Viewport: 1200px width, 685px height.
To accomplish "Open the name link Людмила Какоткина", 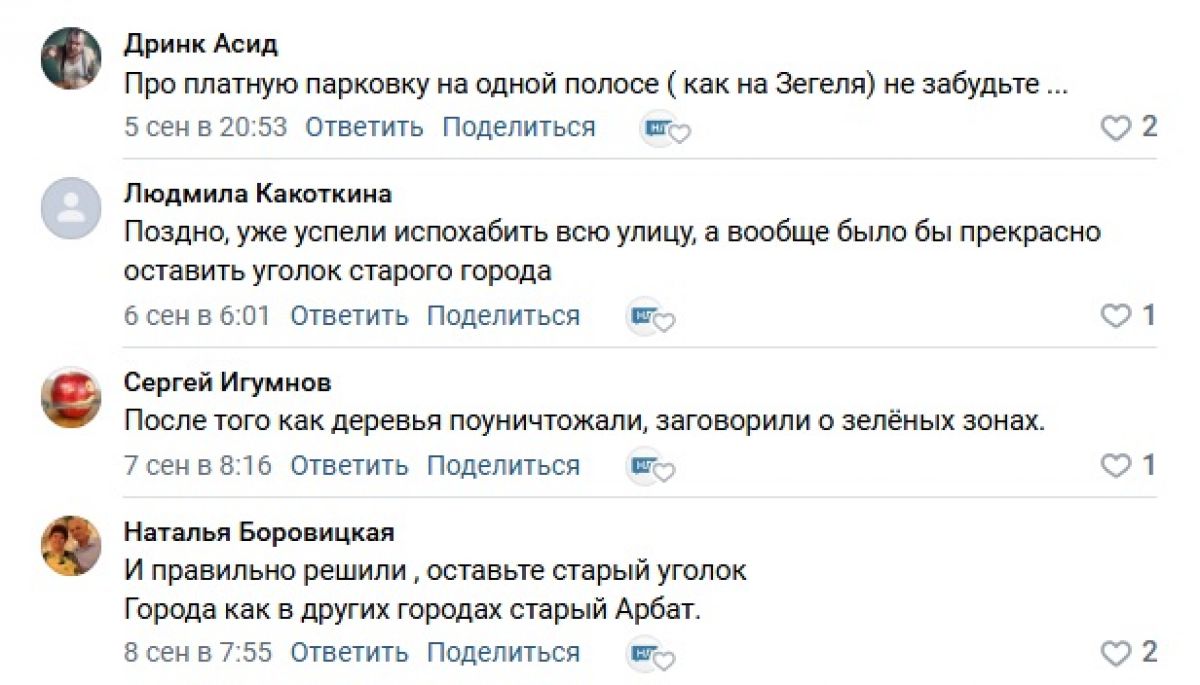I will coord(258,193).
